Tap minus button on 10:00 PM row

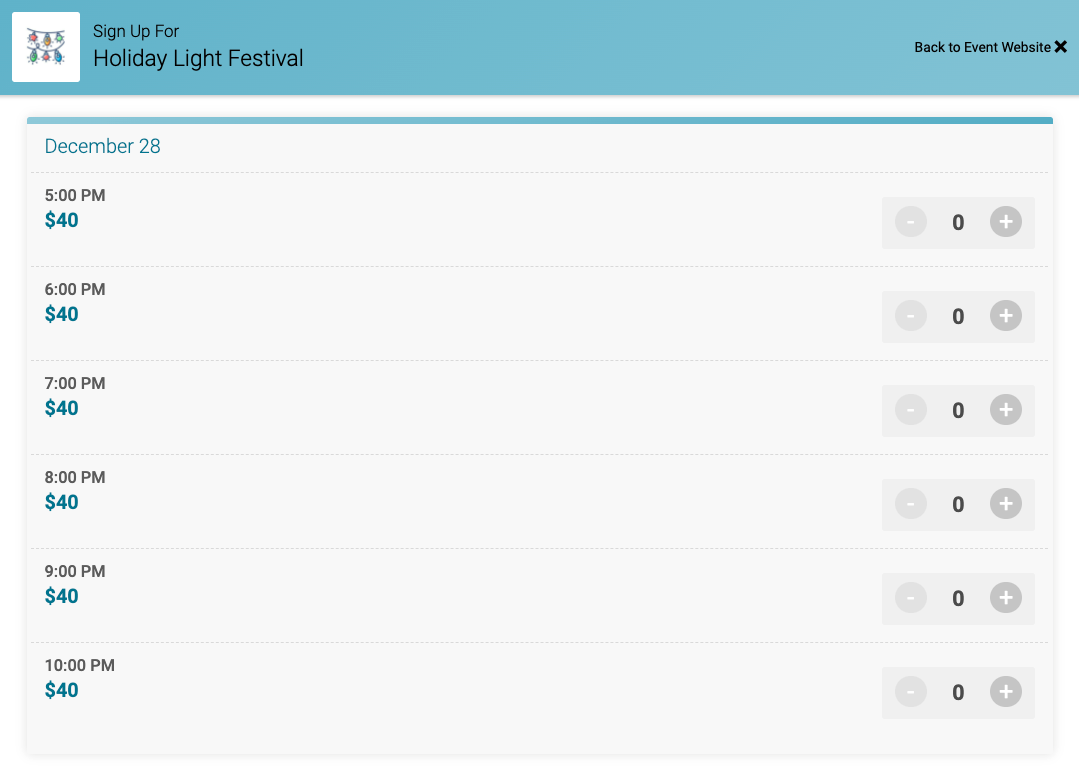click(x=910, y=692)
